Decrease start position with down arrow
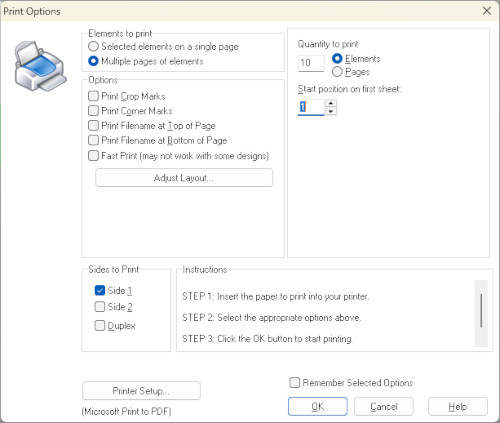Image resolution: width=500 pixels, height=423 pixels. pyautogui.click(x=331, y=111)
